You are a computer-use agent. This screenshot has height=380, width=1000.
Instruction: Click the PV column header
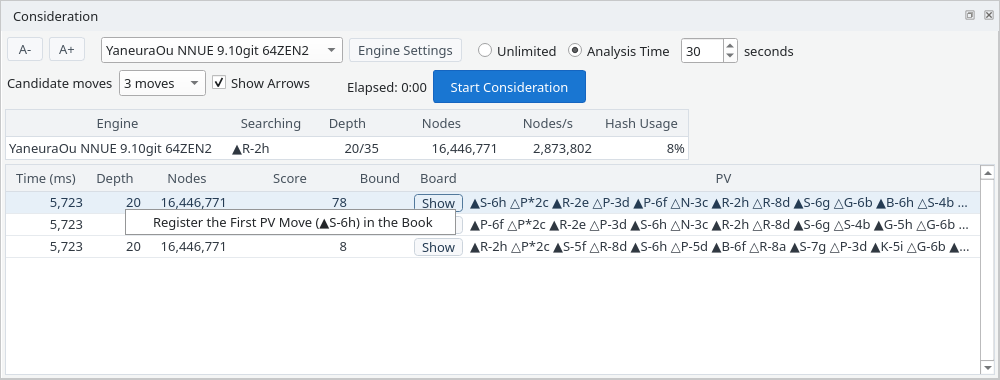click(723, 179)
